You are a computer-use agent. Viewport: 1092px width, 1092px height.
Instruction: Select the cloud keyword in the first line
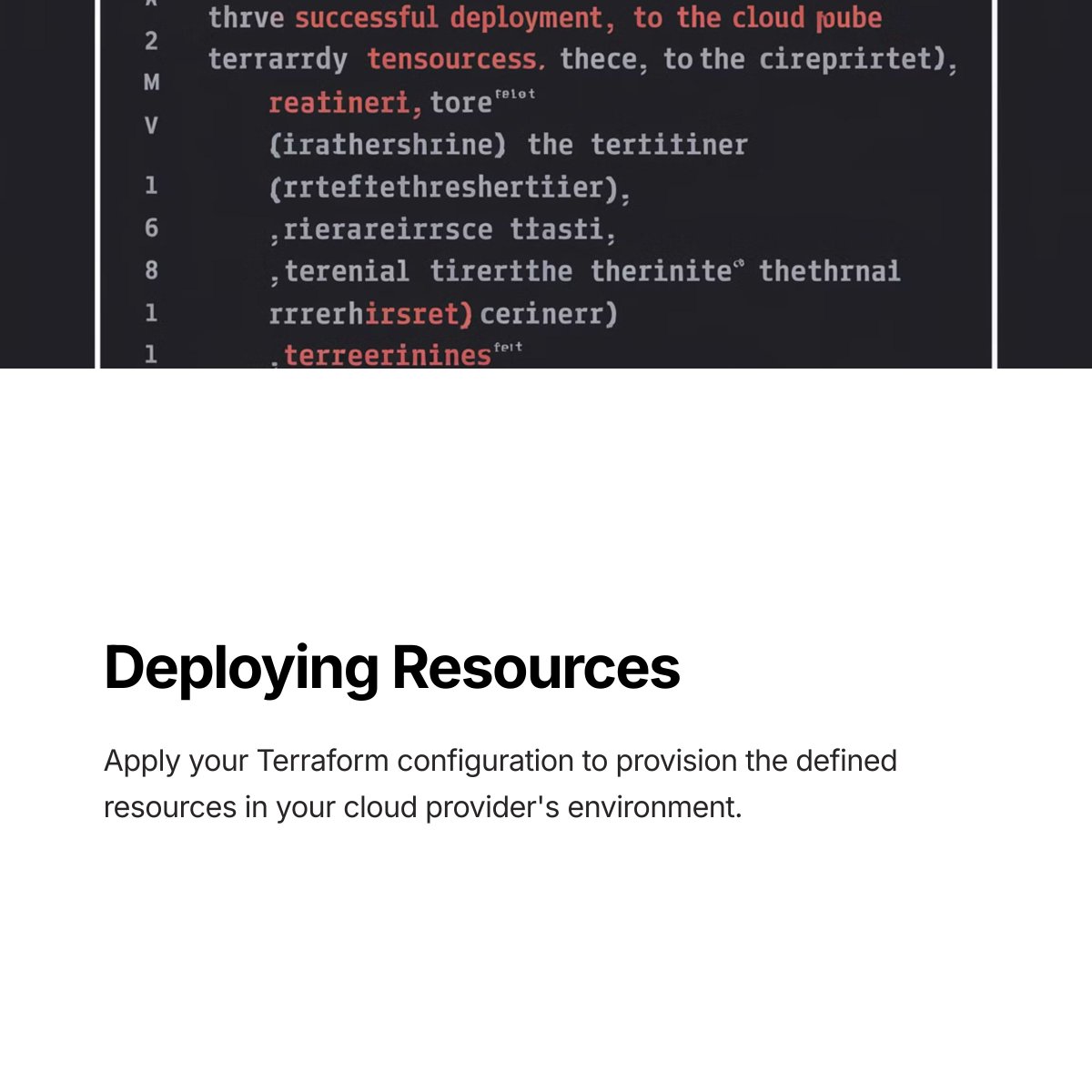(772, 16)
